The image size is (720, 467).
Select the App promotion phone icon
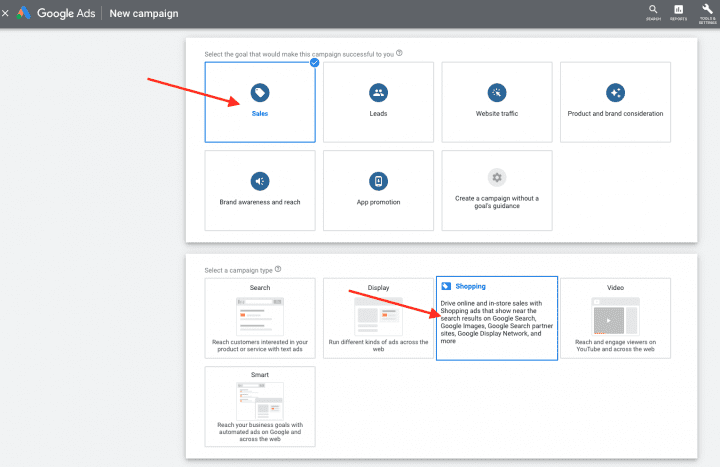click(378, 181)
